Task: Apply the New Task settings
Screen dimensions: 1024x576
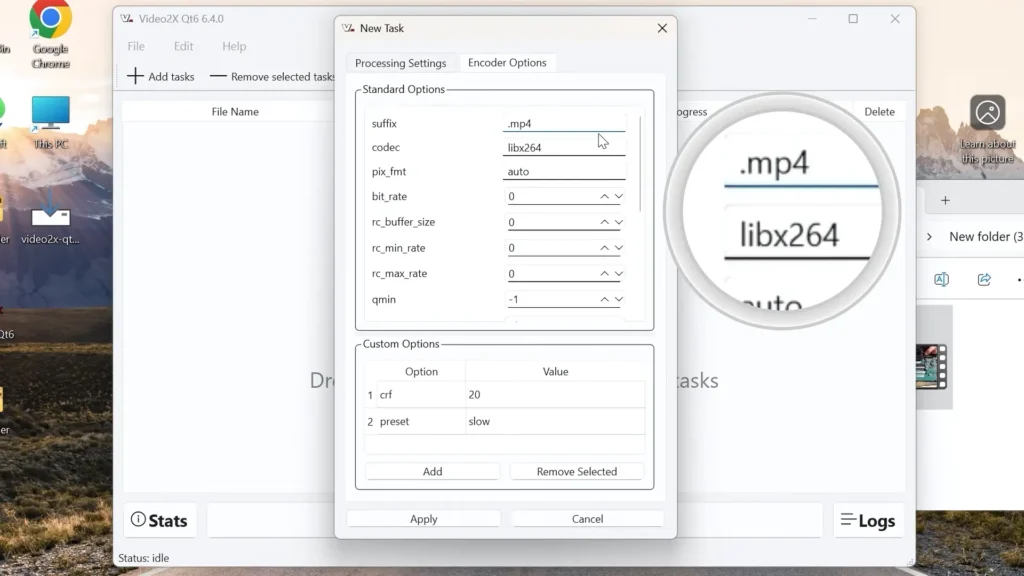Action: point(423,519)
